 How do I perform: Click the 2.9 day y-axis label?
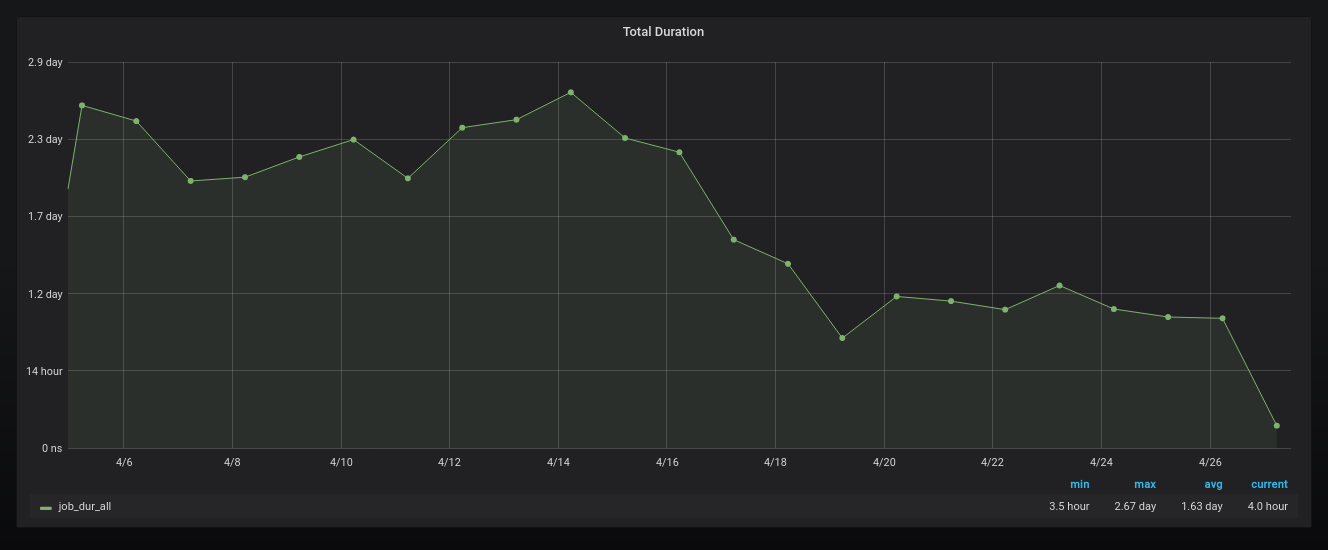click(x=45, y=62)
